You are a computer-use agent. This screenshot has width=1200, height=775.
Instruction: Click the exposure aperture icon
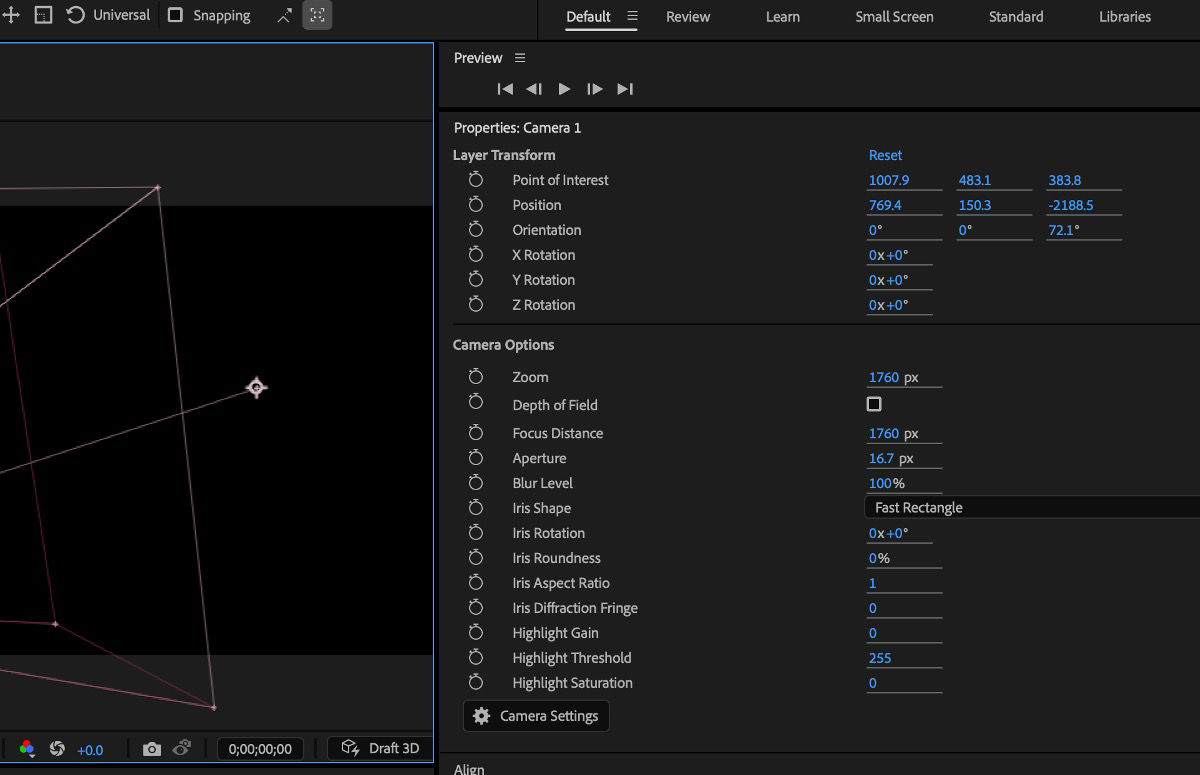point(58,748)
